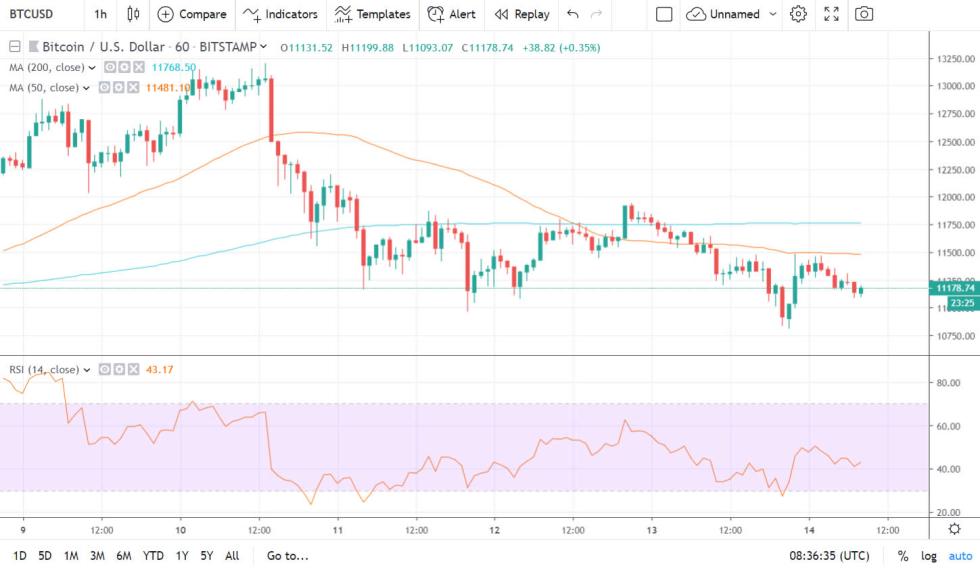This screenshot has height=568, width=980.
Task: Click the select layout square icon
Action: 664,14
